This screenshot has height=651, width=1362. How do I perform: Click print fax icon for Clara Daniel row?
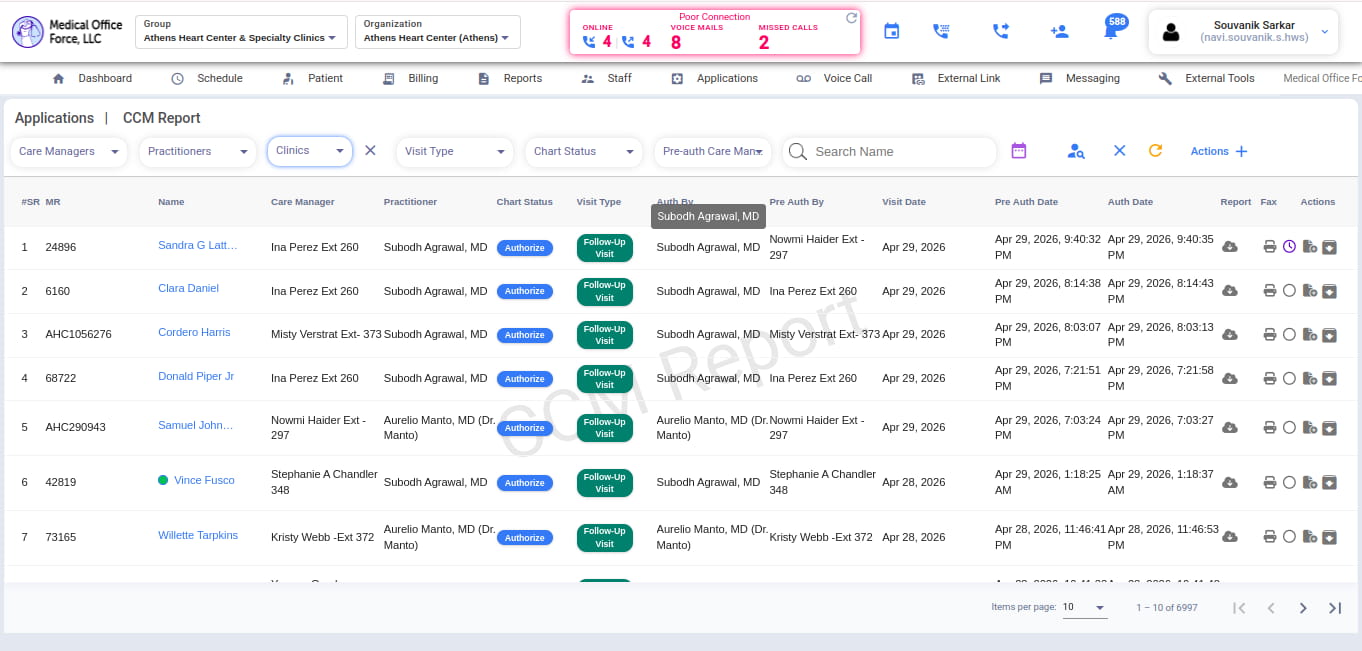click(1269, 291)
